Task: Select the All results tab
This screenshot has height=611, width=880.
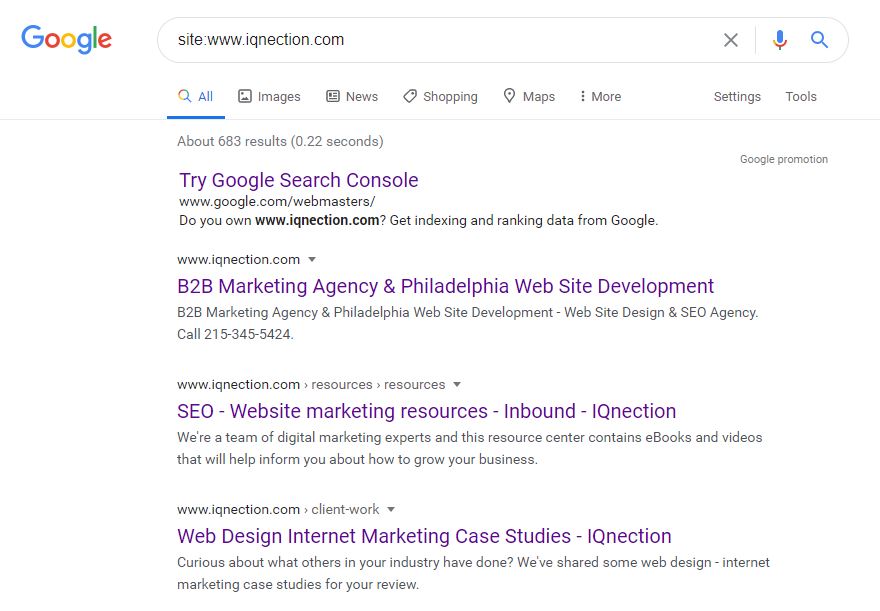Action: click(196, 97)
